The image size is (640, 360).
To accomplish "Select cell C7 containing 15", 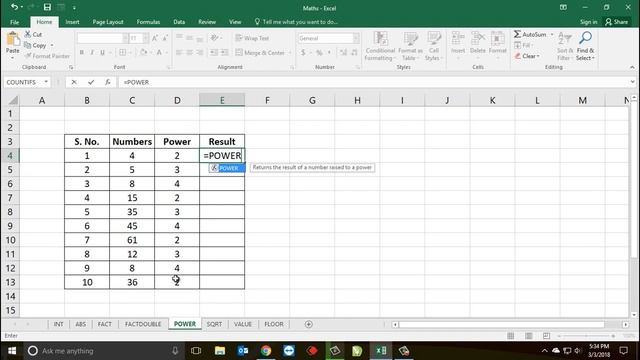I will pos(132,198).
